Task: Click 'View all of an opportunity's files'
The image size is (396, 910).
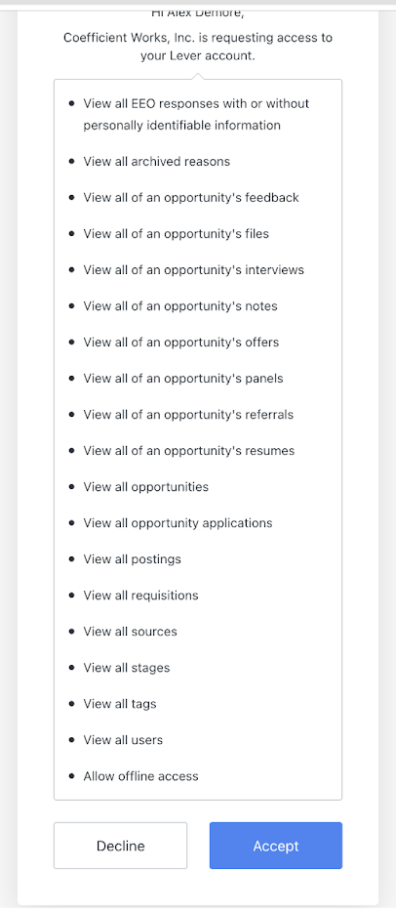Action: click(x=176, y=234)
